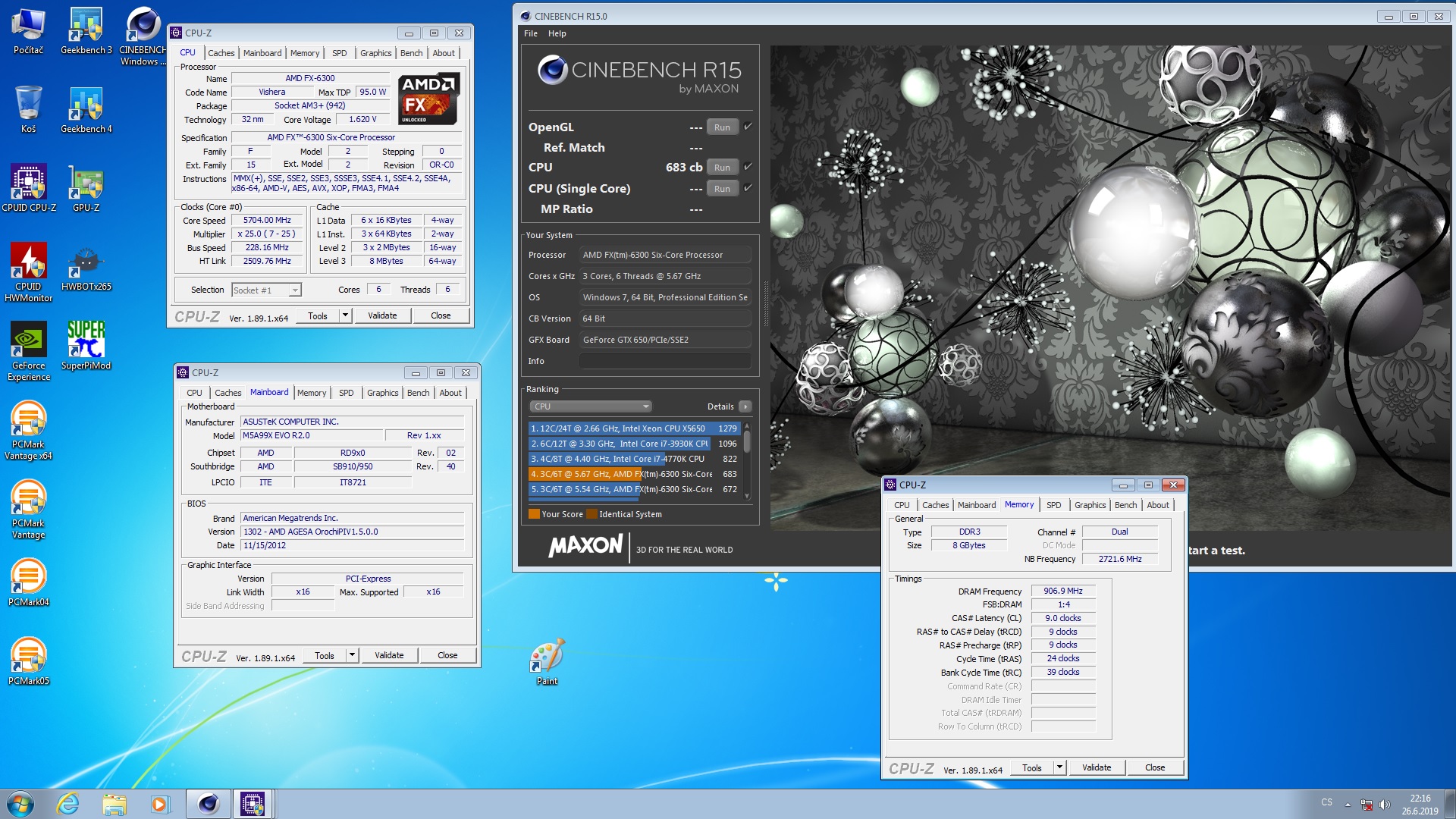Open Geekbench 4 desktop shortcut
Image resolution: width=1456 pixels, height=819 pixels.
(x=86, y=109)
